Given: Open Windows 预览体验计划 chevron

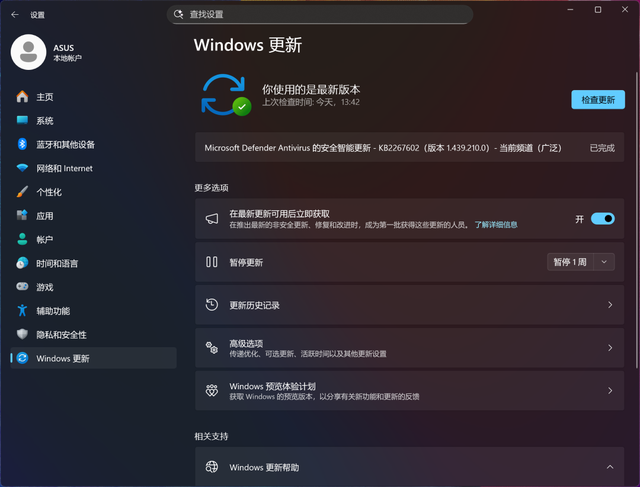Looking at the screenshot, I should pyautogui.click(x=610, y=391).
